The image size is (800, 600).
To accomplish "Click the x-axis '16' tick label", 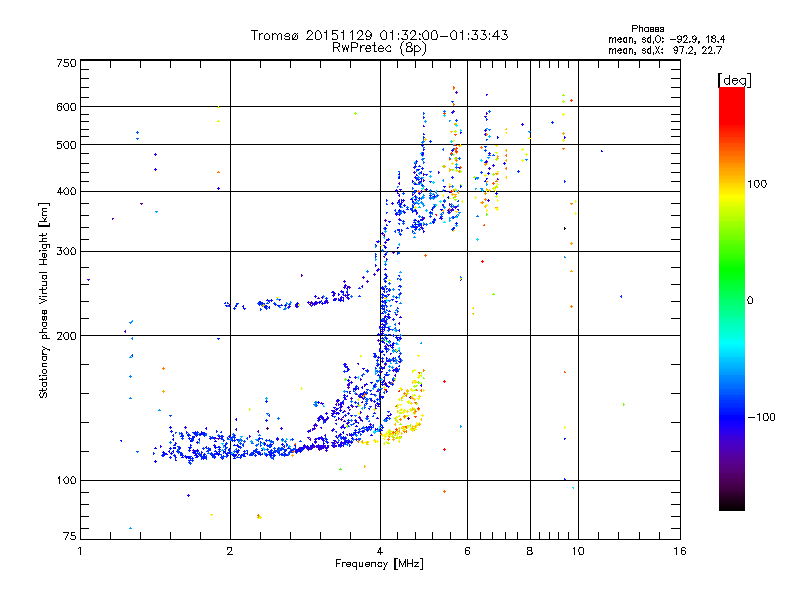I will [x=680, y=551].
